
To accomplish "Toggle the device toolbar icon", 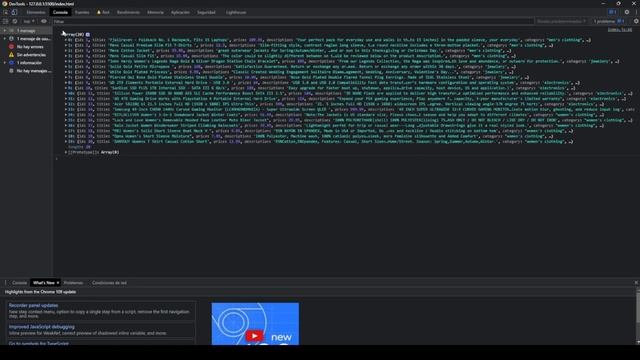I will [14, 12].
